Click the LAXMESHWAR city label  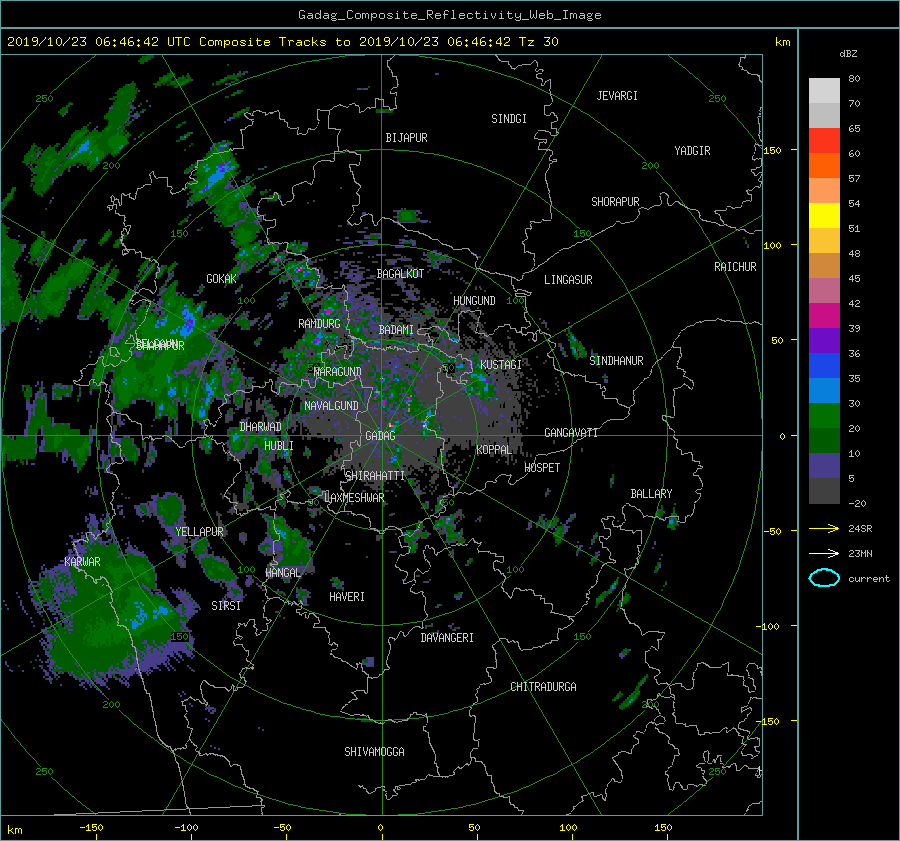(x=354, y=498)
